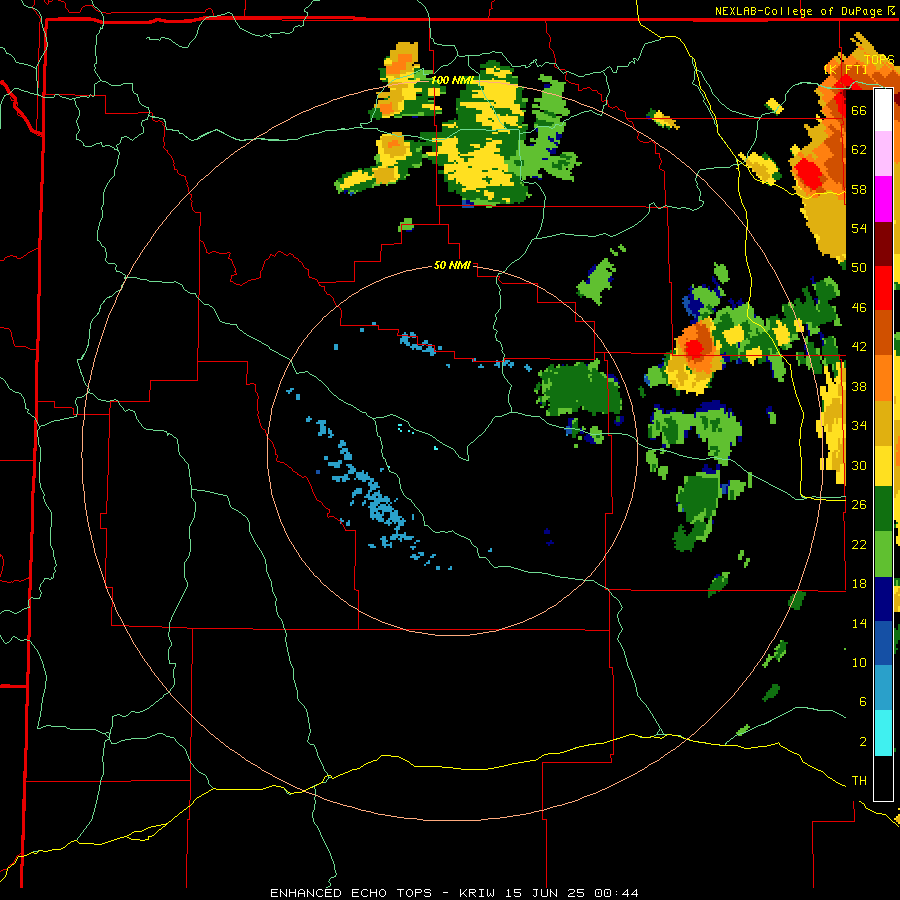Click the 34 legend value

click(859, 426)
